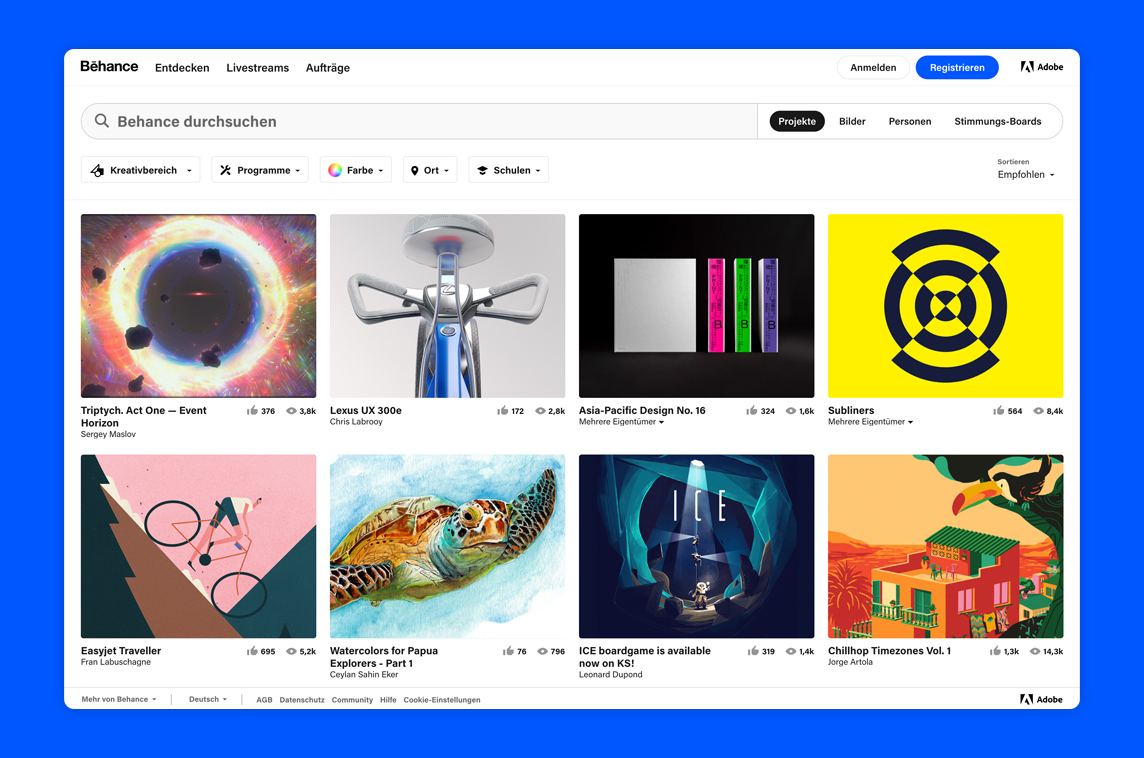Screen dimensions: 1144x758
Task: Open Sergey Maslov's profile
Action: pos(108,434)
